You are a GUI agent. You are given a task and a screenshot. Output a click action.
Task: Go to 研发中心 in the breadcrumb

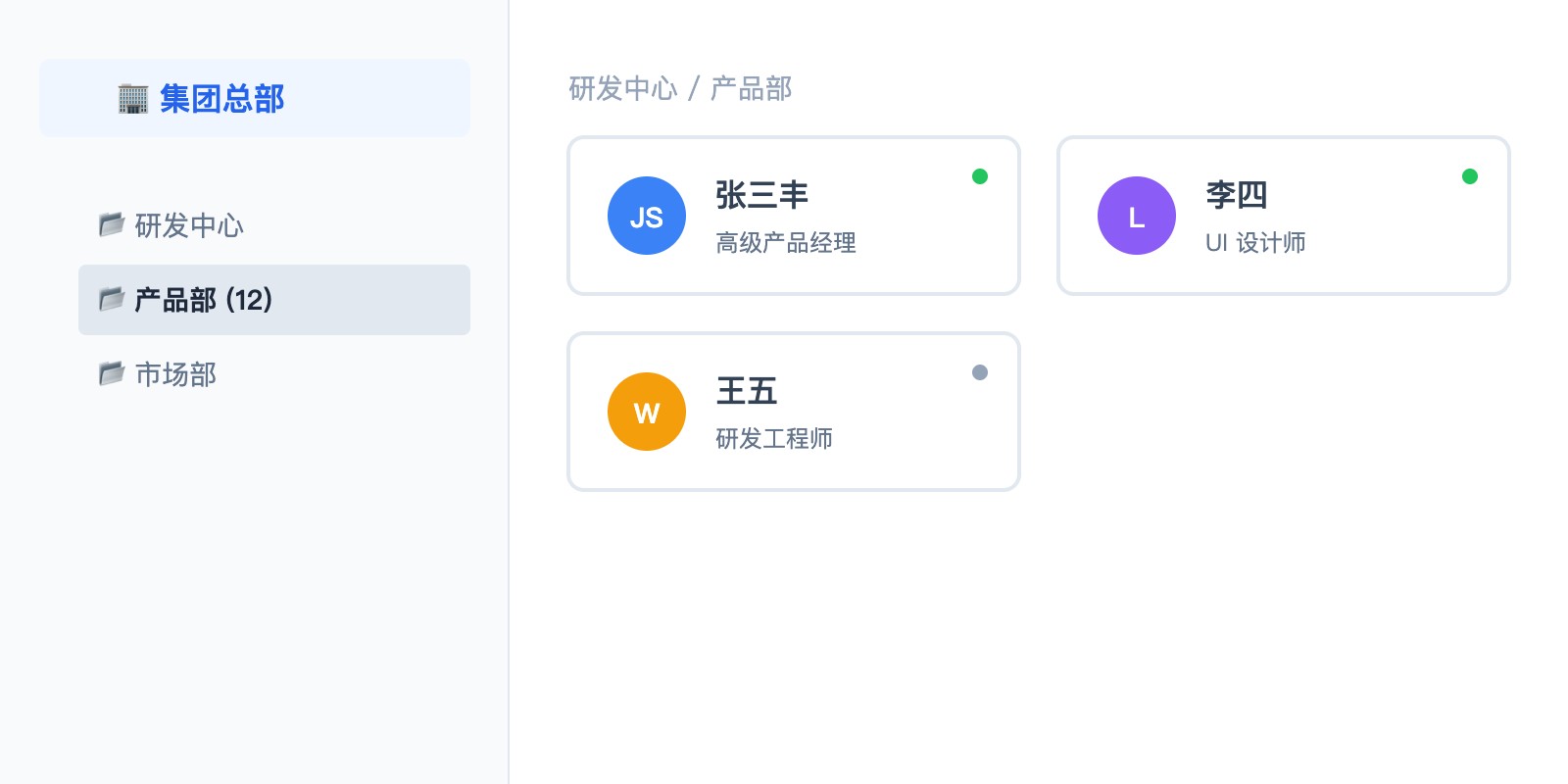tap(623, 89)
